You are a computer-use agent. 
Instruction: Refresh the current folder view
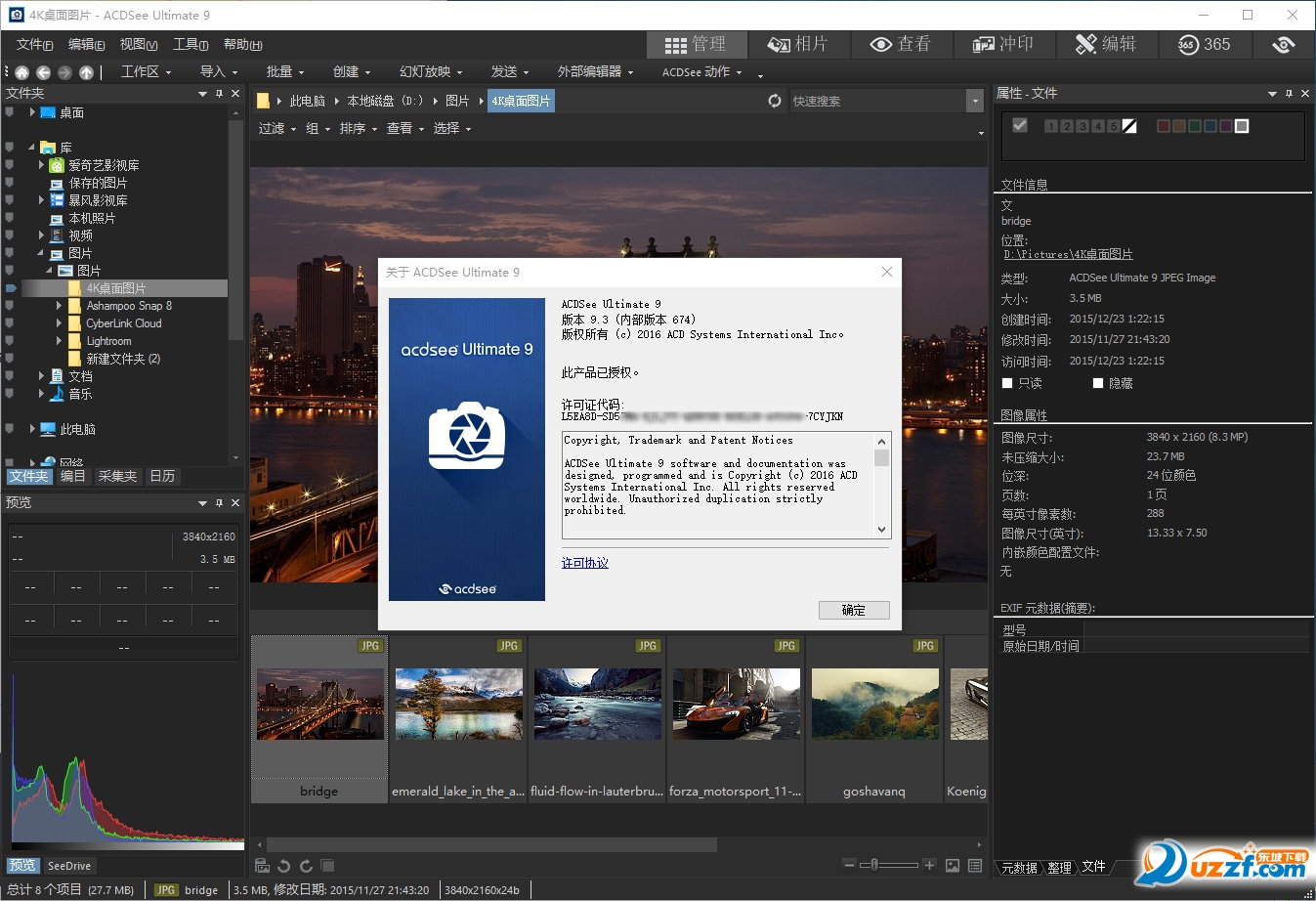click(x=775, y=101)
